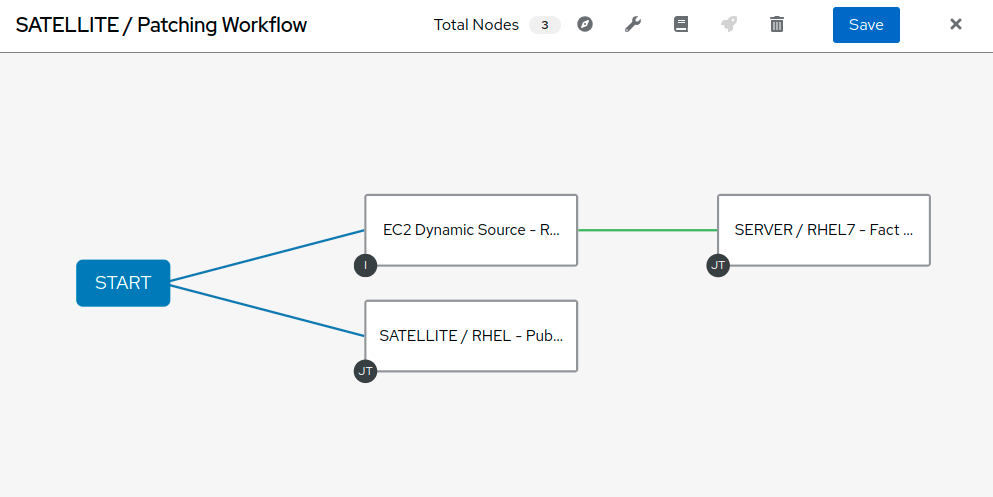The image size is (993, 497).
Task: Click the SATELLITE / Patching Workflow title
Action: click(161, 25)
